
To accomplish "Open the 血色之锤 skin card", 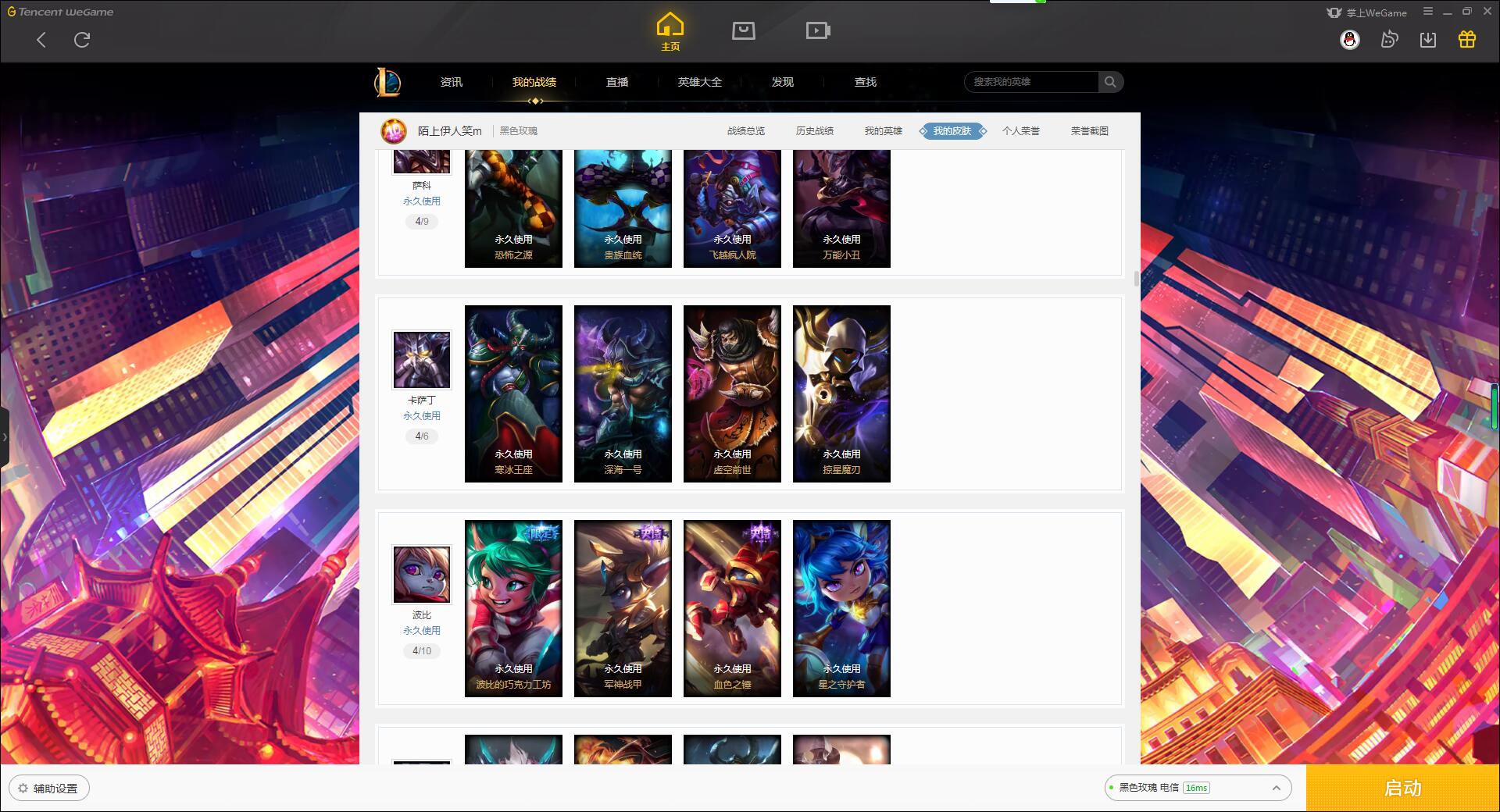I will pyautogui.click(x=732, y=608).
